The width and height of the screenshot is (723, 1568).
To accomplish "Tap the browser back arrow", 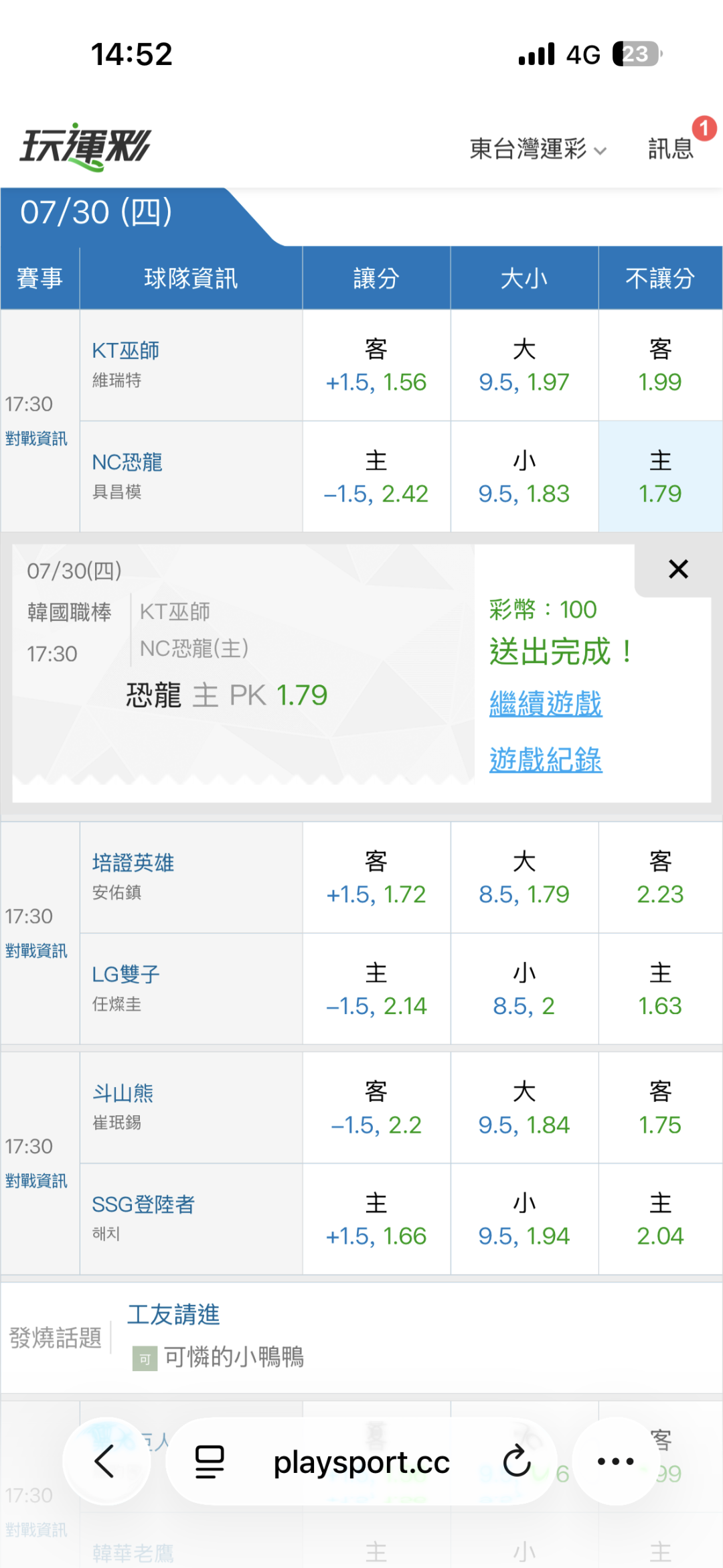I will [x=106, y=1462].
